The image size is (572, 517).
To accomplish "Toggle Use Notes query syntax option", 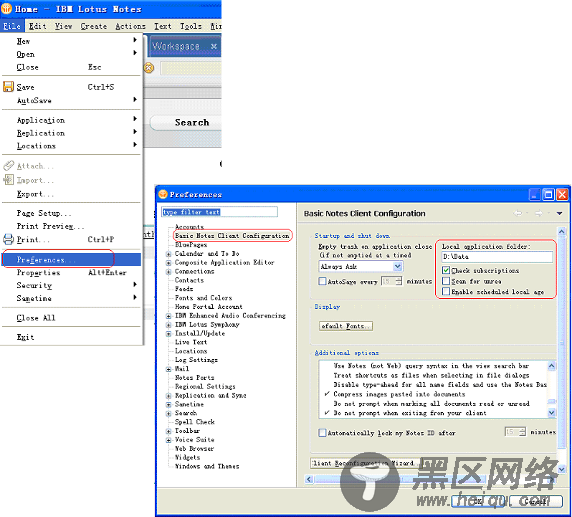I will tap(431, 366).
